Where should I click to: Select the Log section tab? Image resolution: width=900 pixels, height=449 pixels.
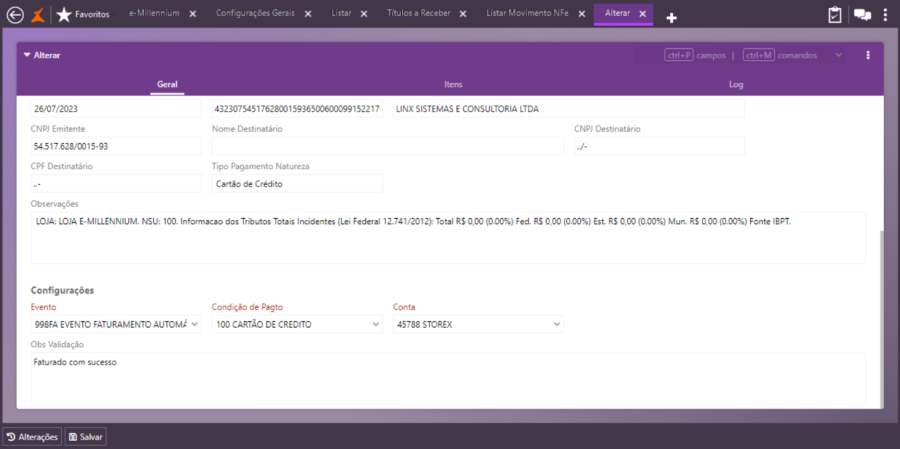[x=736, y=84]
